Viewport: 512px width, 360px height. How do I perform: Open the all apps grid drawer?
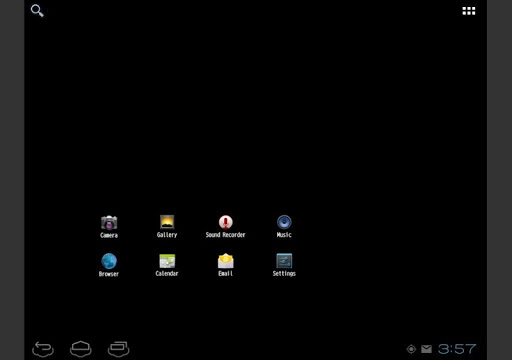469,11
